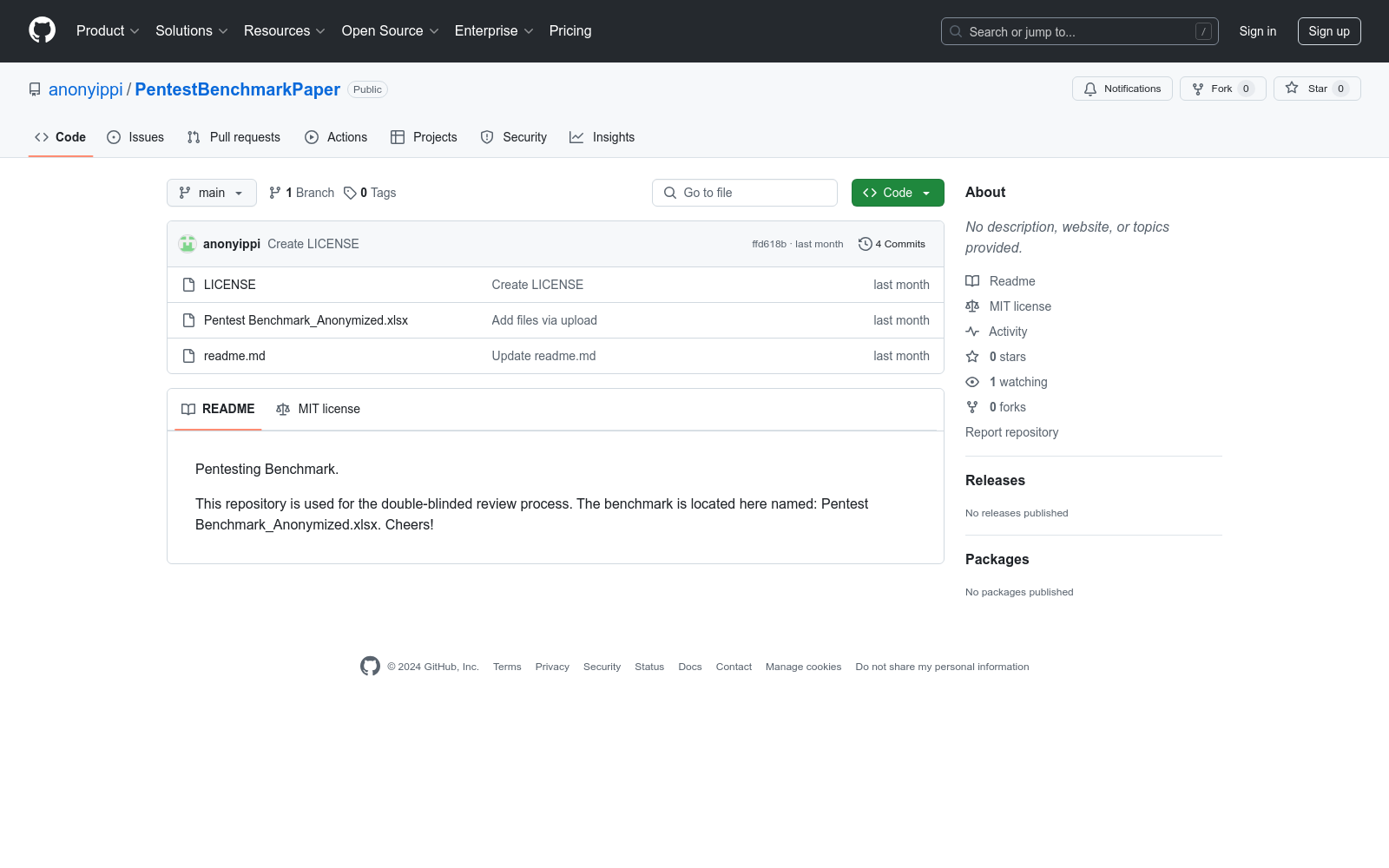Click the tag icon next to Tags
The width and height of the screenshot is (1389, 868).
[350, 193]
